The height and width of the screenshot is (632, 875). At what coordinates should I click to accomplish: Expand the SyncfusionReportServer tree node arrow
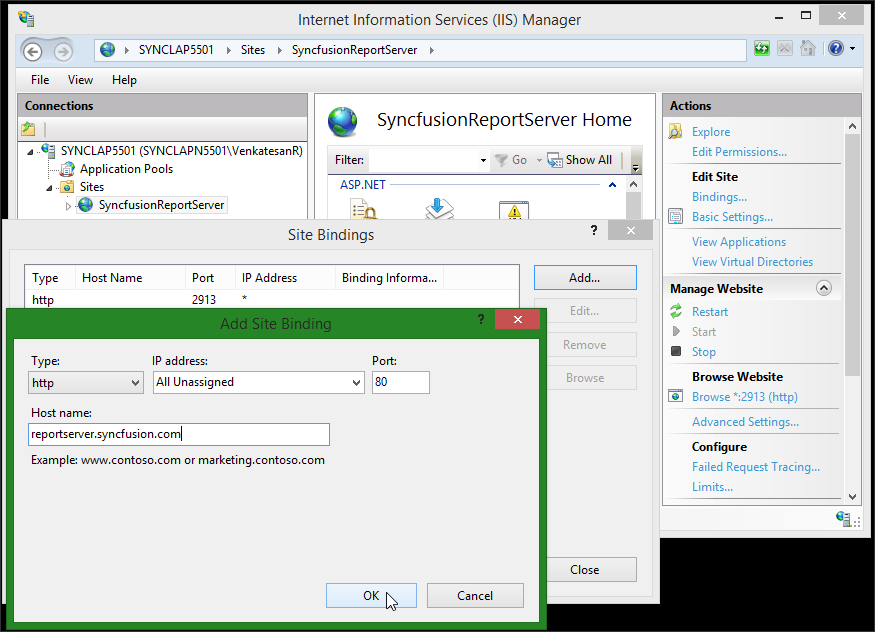[x=68, y=206]
